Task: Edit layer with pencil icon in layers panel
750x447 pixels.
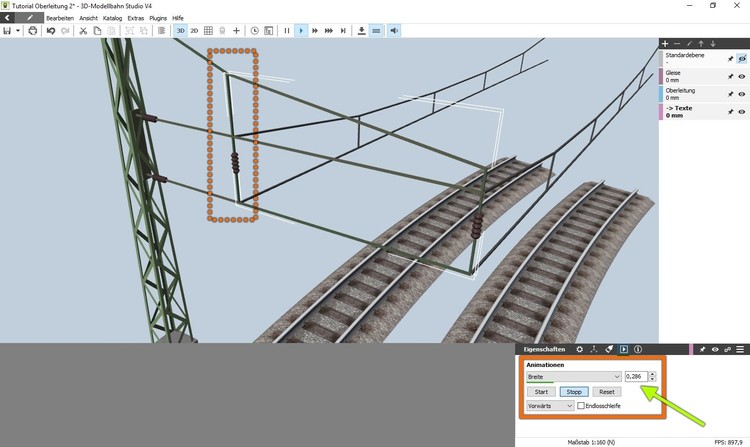Action: 689,44
